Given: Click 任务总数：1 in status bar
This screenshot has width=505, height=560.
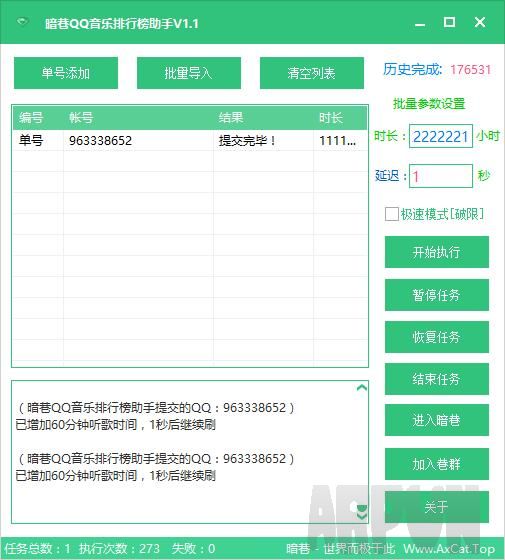Looking at the screenshot, I should [37, 548].
